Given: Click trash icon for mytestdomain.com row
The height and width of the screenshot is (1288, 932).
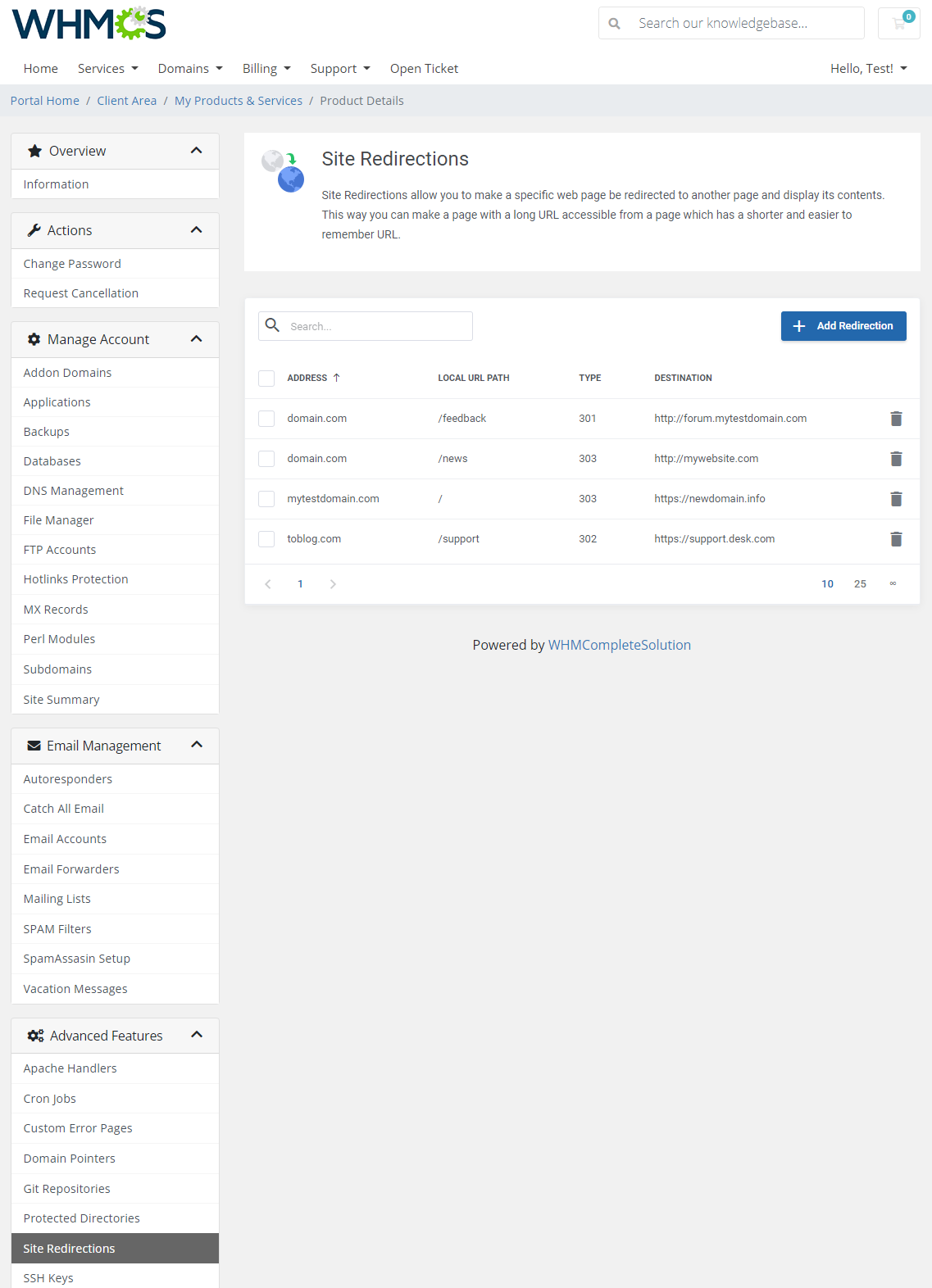Looking at the screenshot, I should [896, 499].
